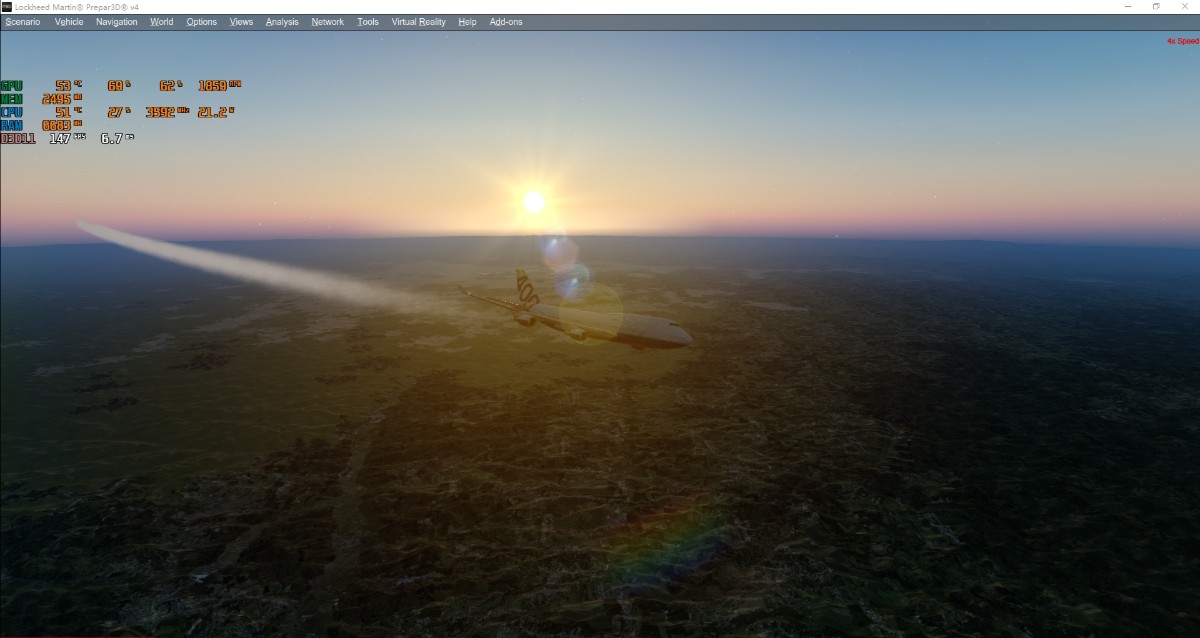This screenshot has height=638, width=1200.
Task: Open the Navigation menu
Action: point(116,21)
